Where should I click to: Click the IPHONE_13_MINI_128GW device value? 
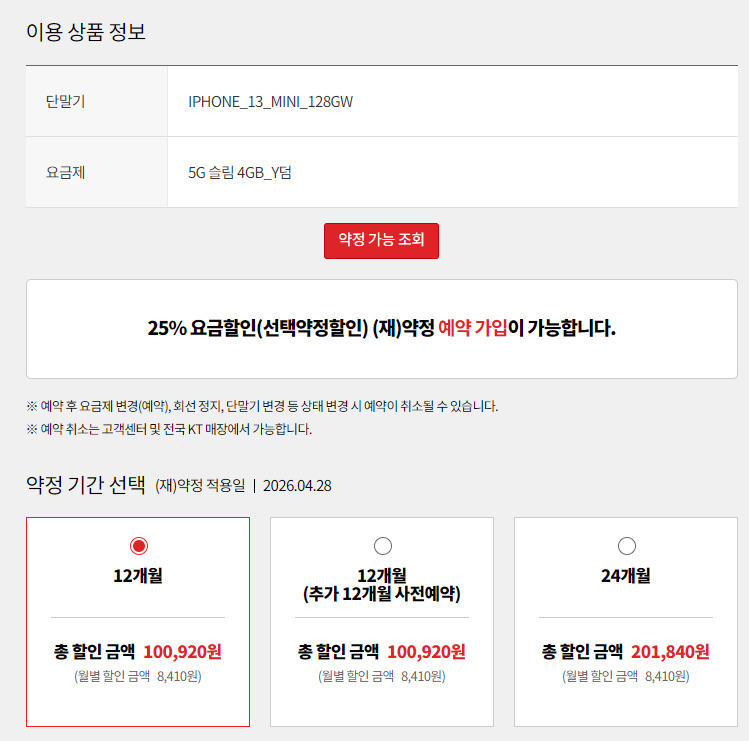pyautogui.click(x=270, y=101)
